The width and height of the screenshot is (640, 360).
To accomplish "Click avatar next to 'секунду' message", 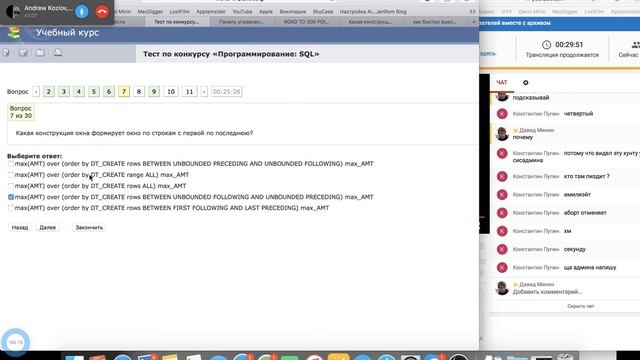I will click(x=502, y=249).
